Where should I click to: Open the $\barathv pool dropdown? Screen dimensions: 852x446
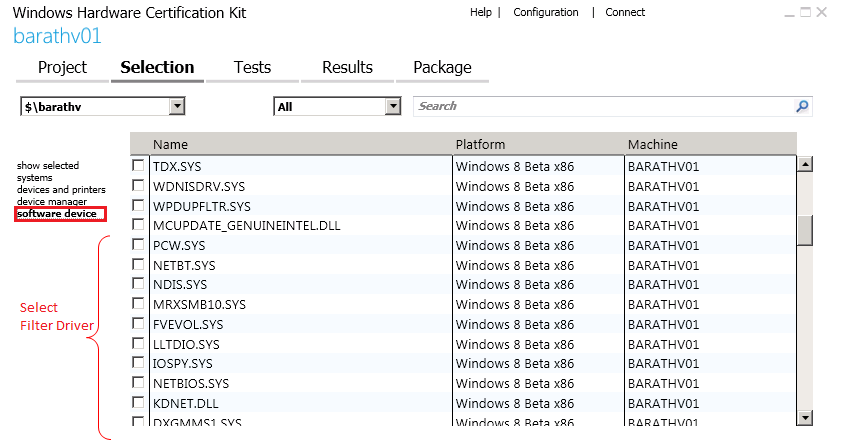[x=177, y=106]
